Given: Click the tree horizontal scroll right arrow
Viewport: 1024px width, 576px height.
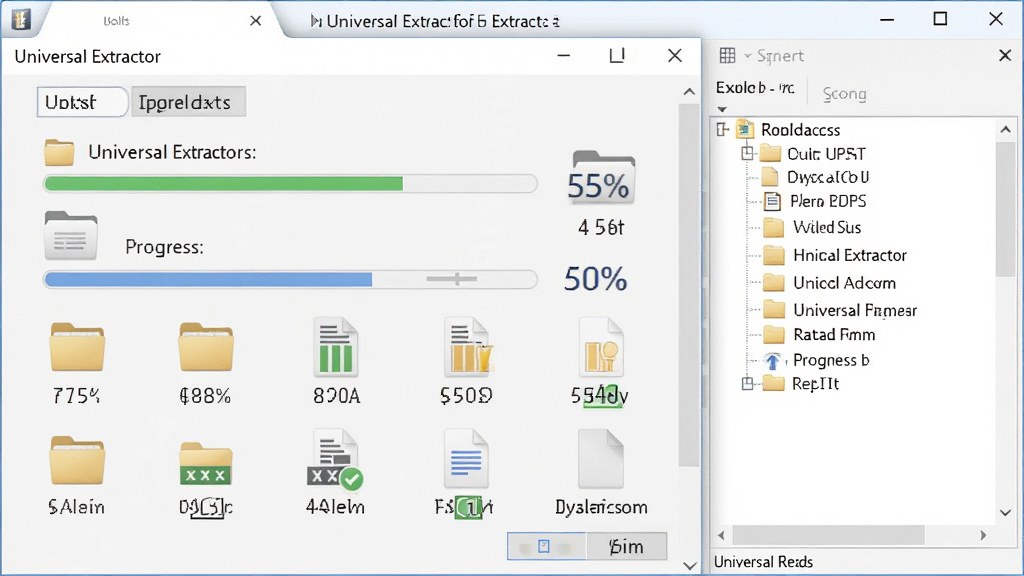Looking at the screenshot, I should [x=984, y=535].
